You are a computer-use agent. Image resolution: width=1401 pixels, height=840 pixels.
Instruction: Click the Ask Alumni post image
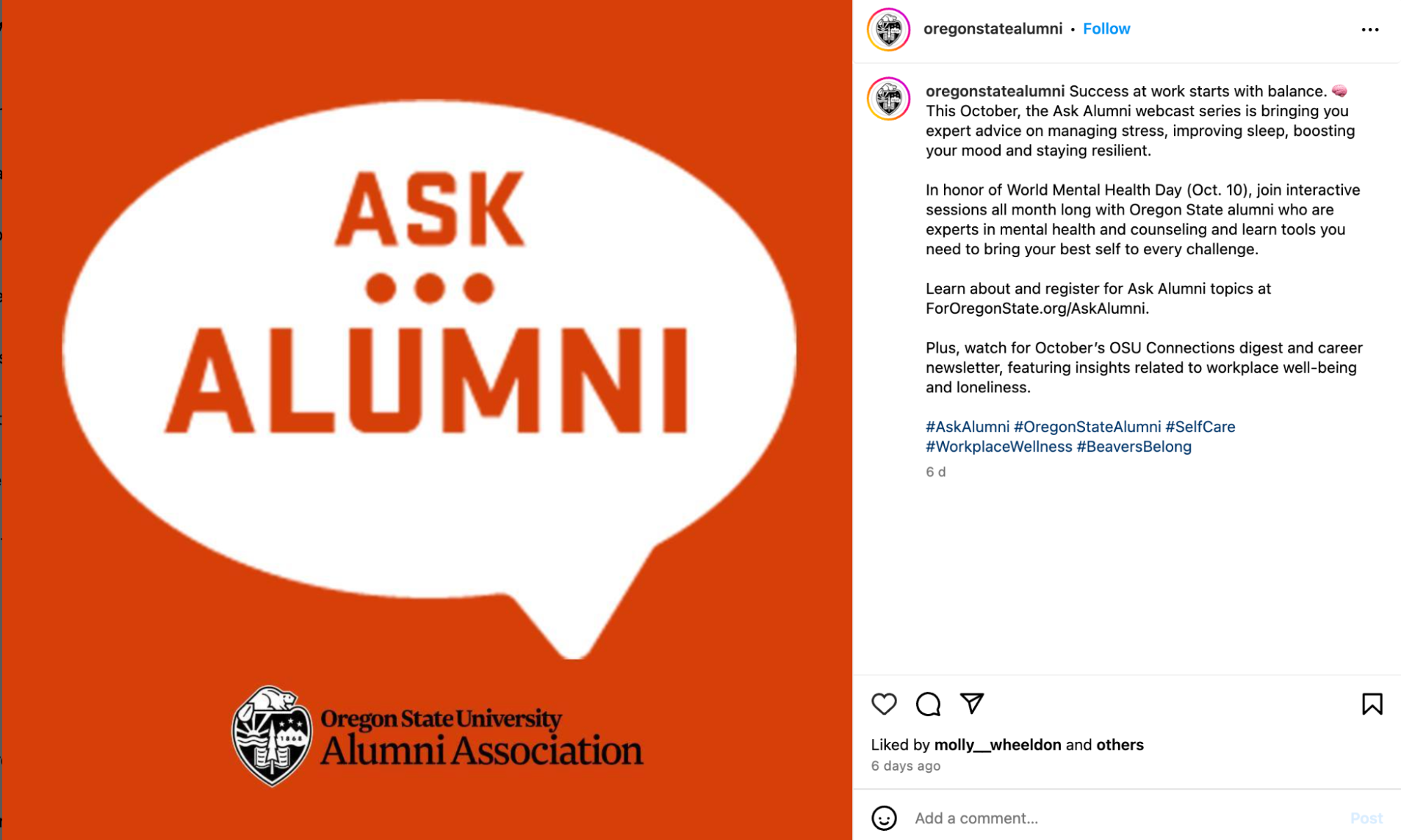coord(428,419)
